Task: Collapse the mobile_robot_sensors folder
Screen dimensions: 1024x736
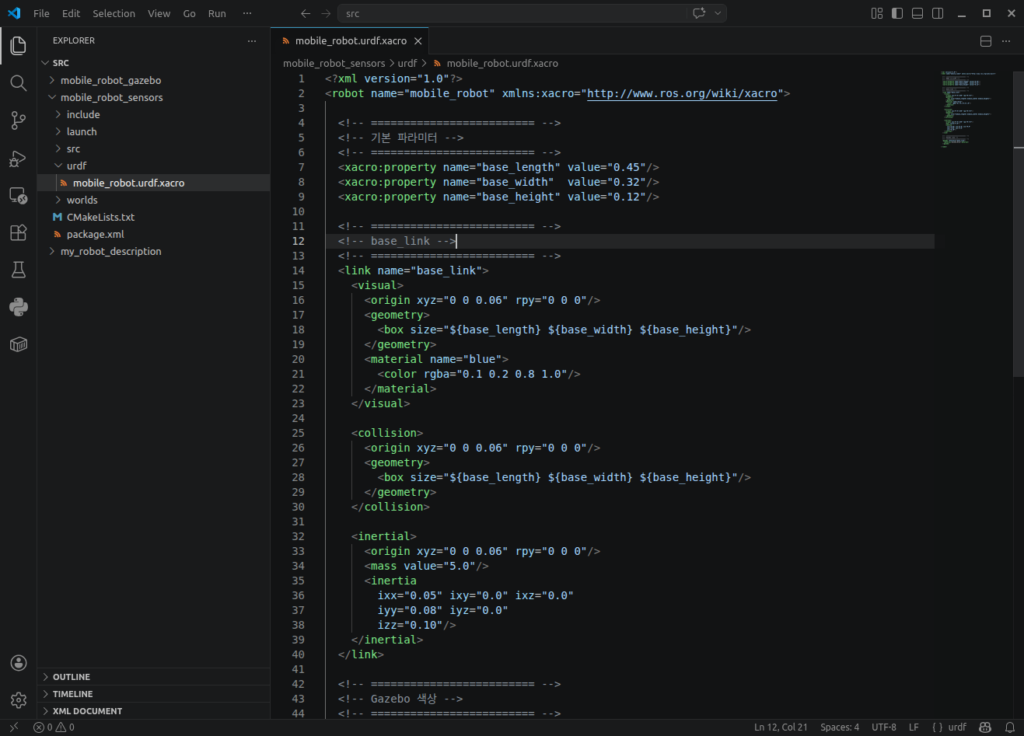Action: click(x=153, y=97)
